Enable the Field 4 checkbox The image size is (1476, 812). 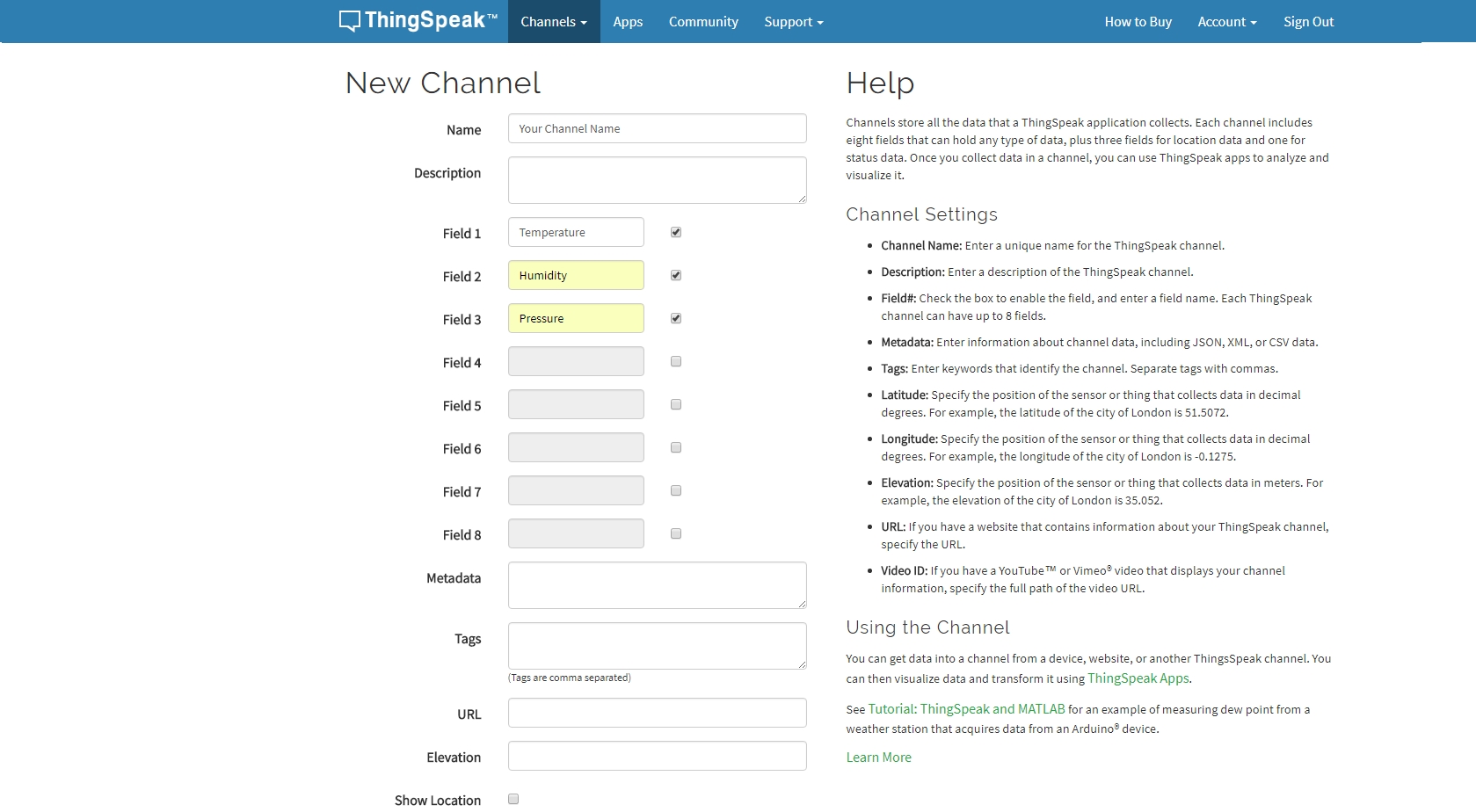coord(676,361)
